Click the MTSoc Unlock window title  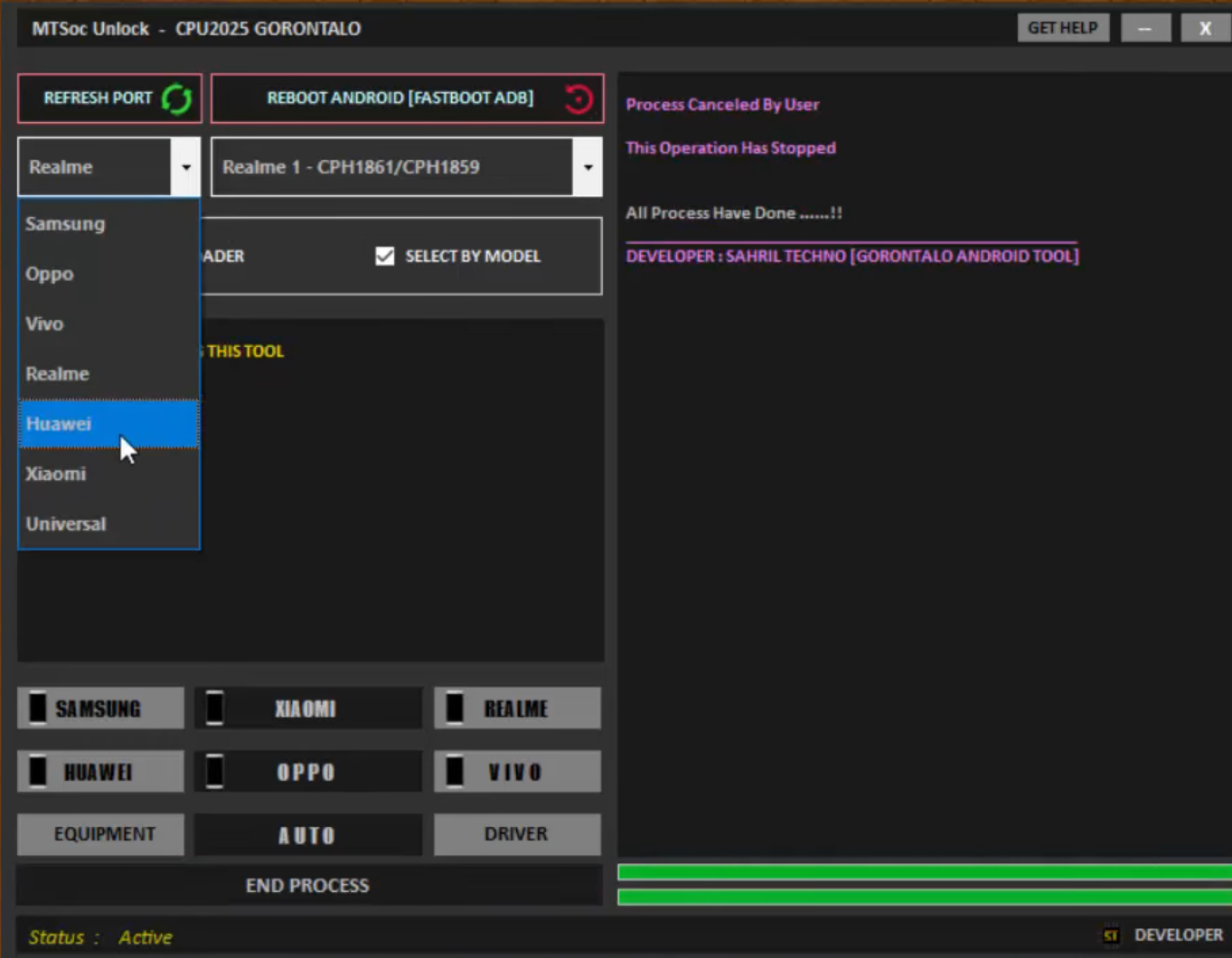tap(196, 29)
